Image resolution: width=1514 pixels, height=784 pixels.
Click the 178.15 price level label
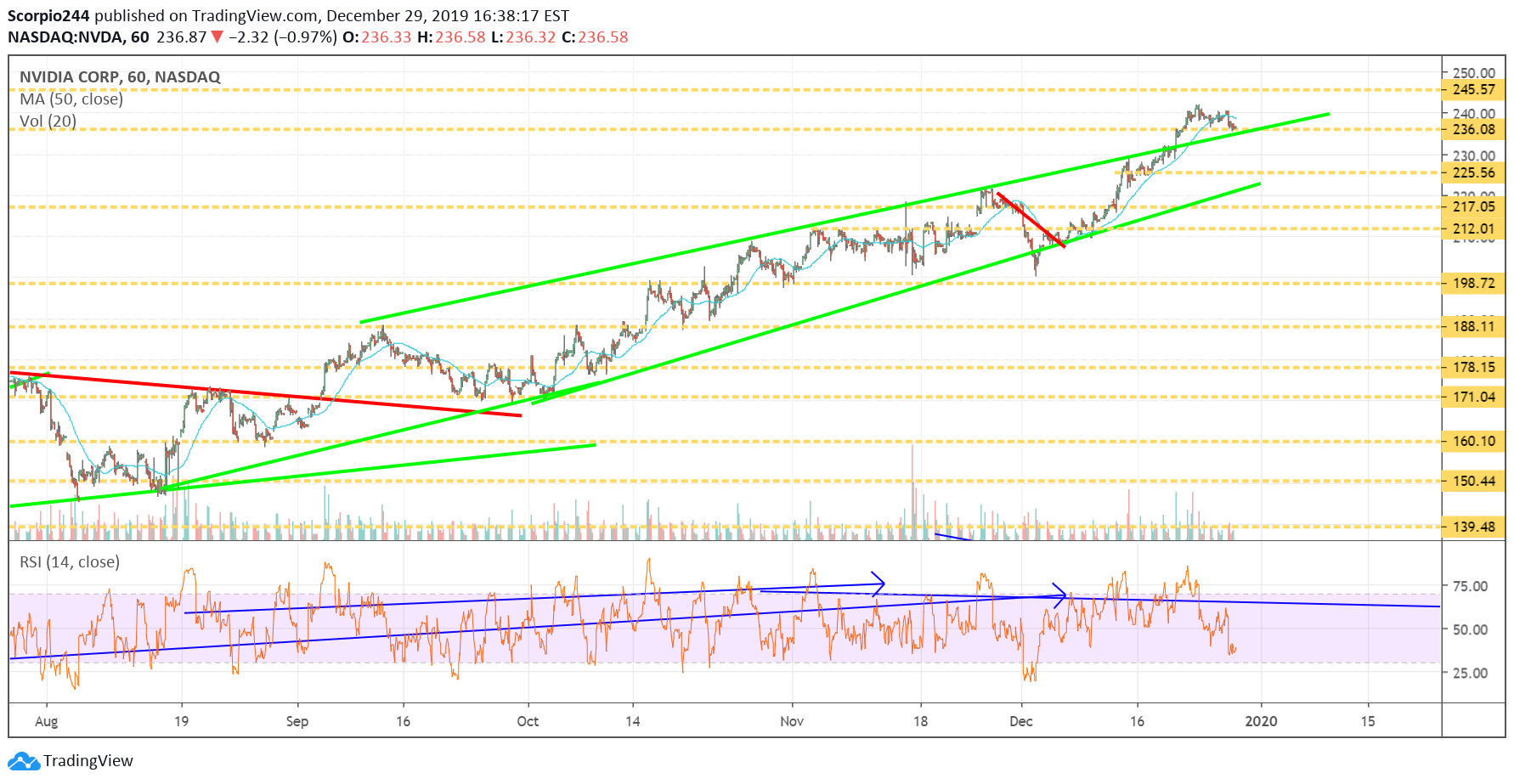(x=1473, y=367)
